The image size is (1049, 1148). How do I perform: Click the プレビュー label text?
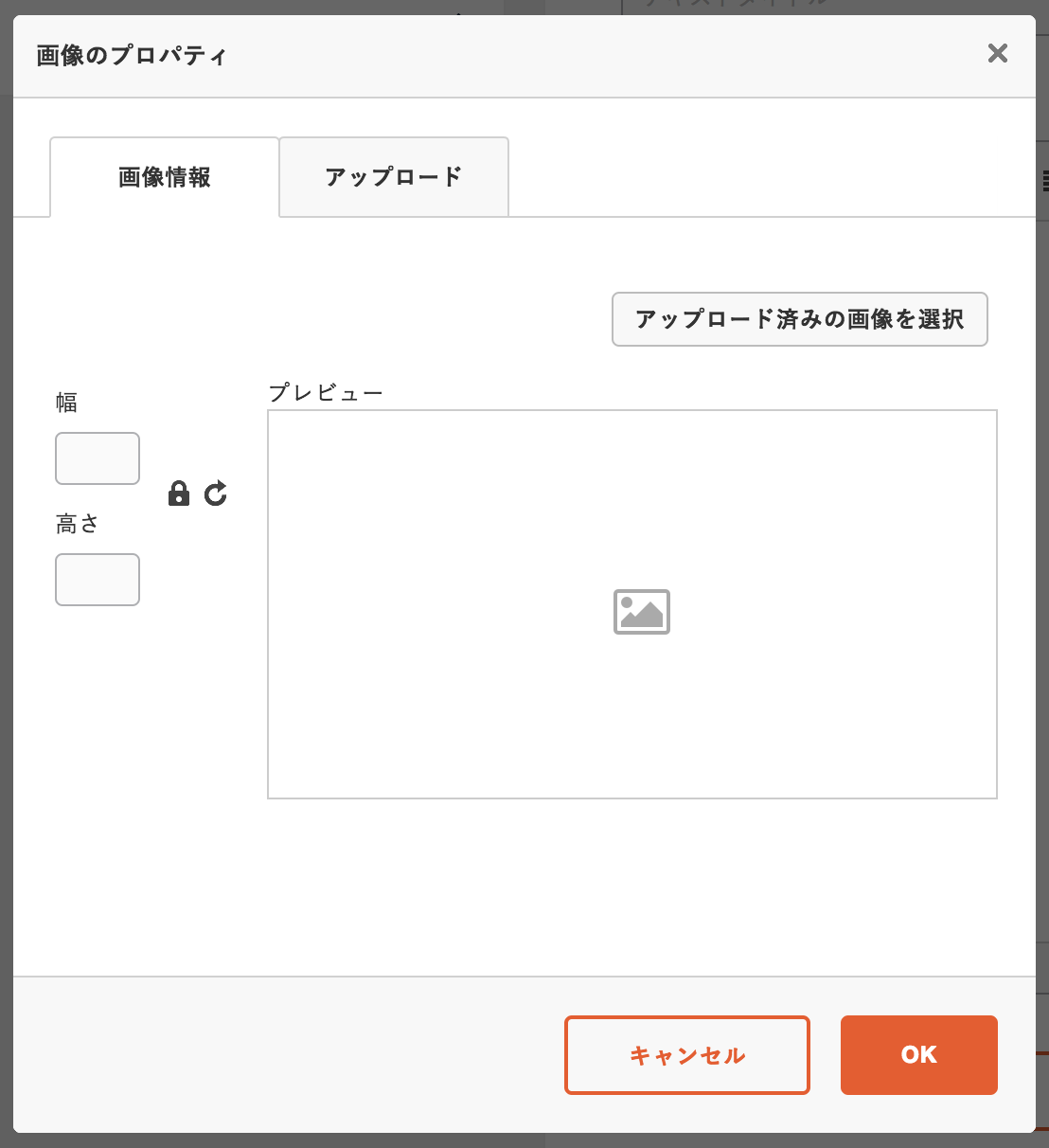(326, 392)
